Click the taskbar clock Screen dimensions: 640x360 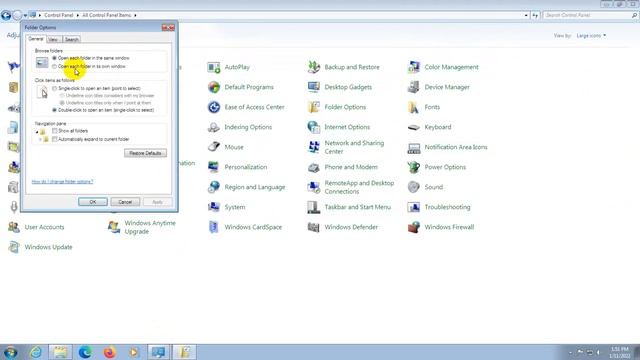[620, 352]
